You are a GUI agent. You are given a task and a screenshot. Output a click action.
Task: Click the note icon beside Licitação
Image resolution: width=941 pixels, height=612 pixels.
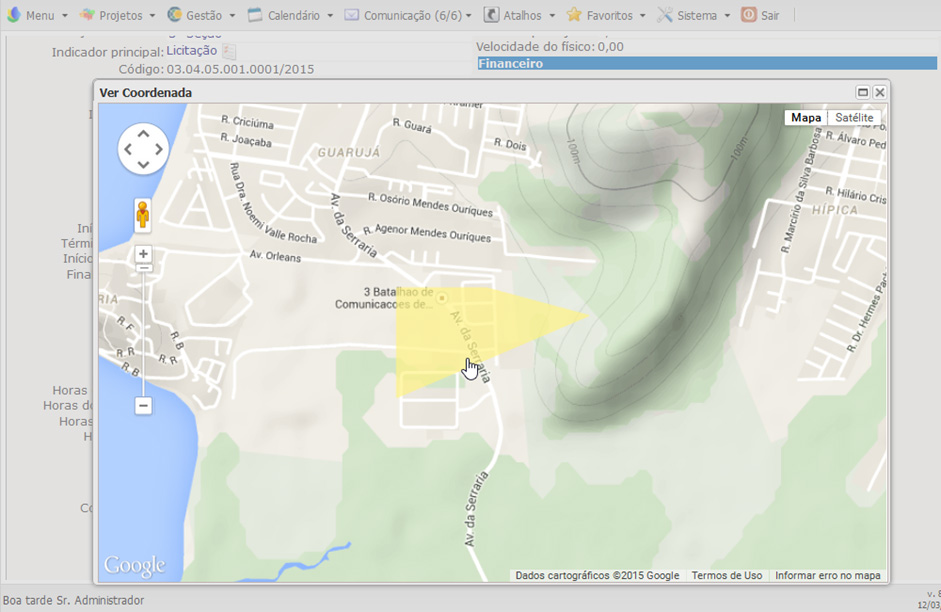[x=229, y=52]
